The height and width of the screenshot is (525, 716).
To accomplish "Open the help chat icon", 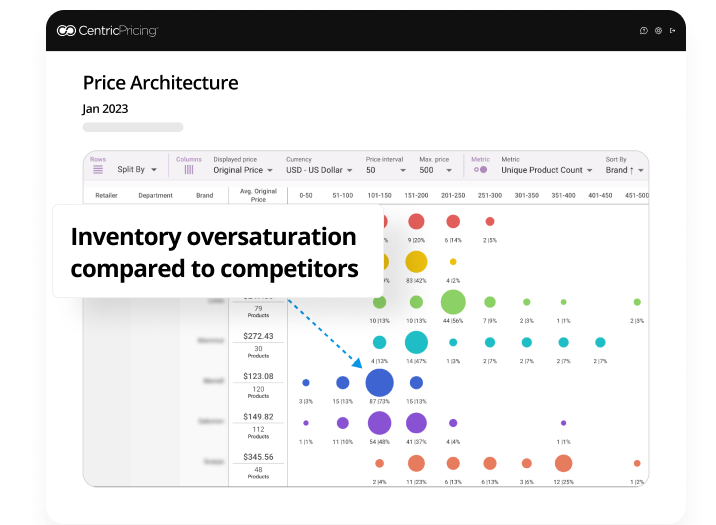I will [x=643, y=31].
